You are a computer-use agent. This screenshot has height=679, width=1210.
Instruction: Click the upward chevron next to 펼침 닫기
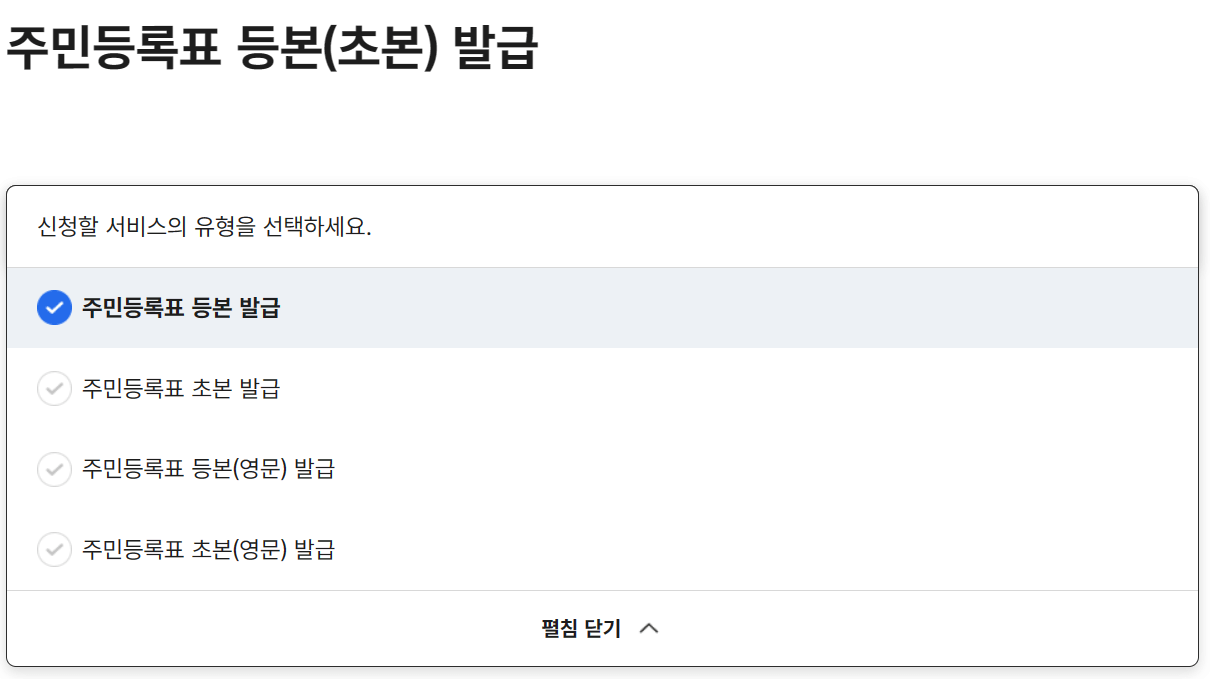[x=651, y=628]
